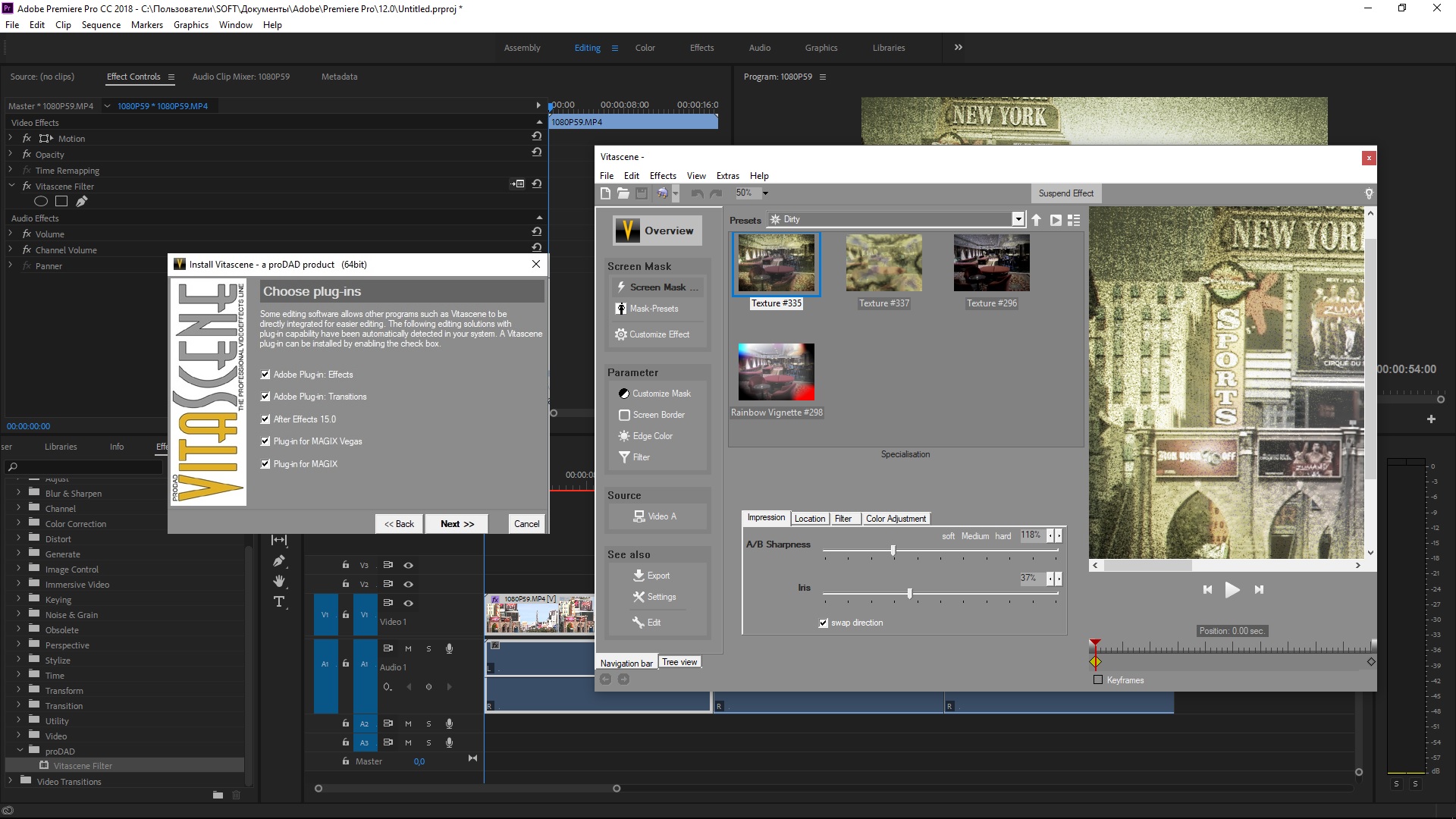Enable the Keyframes checkbox

click(1098, 680)
